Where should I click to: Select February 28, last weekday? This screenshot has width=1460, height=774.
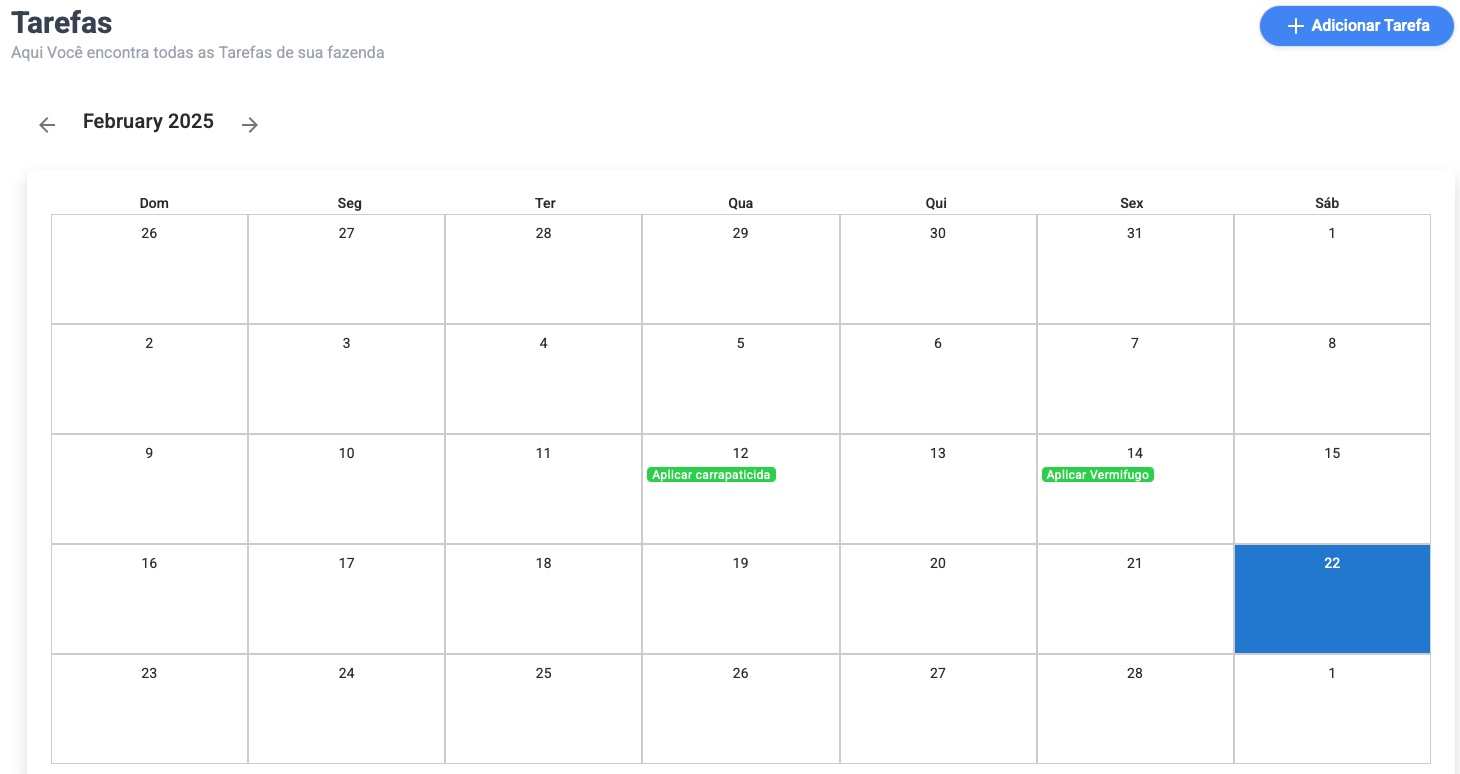click(x=1134, y=708)
